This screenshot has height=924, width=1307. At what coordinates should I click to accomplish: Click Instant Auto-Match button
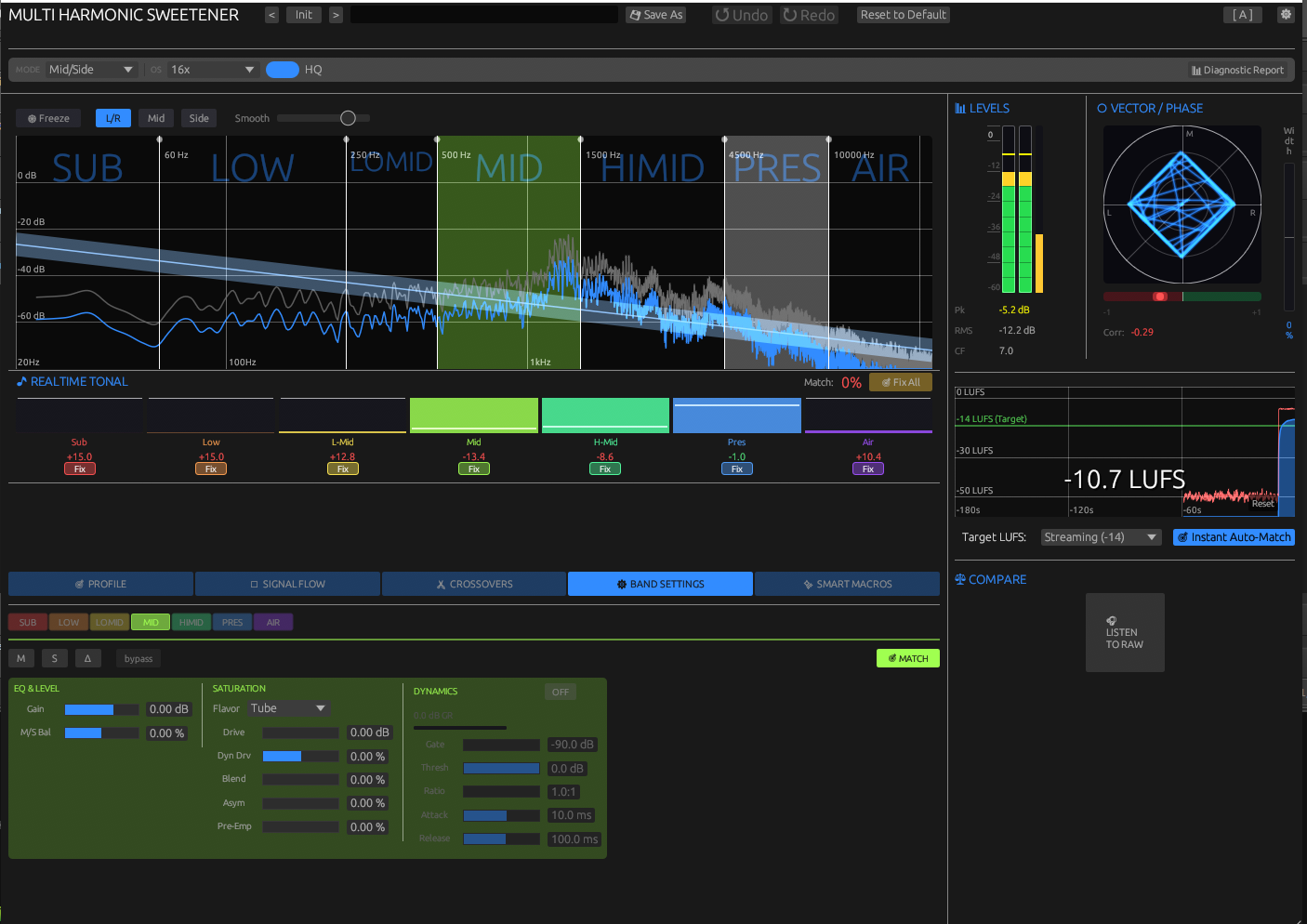(x=1234, y=537)
